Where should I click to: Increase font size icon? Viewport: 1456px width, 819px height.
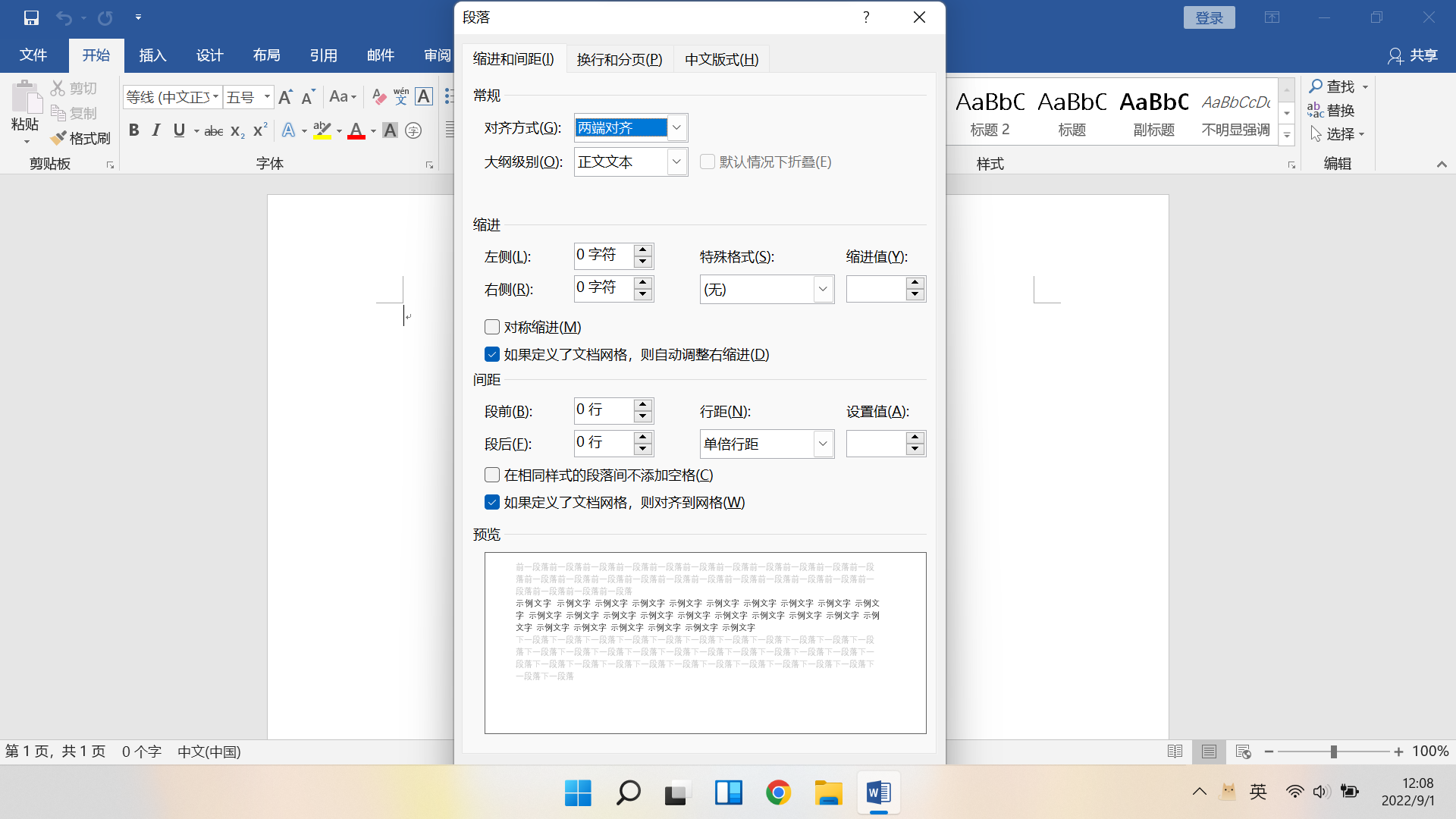pos(285,97)
